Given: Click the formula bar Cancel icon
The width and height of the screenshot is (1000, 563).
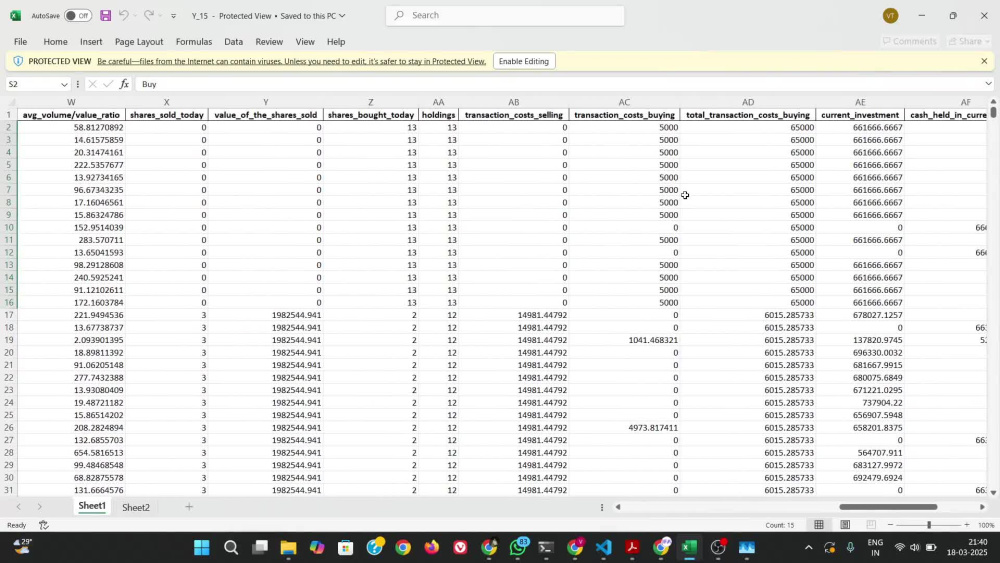Looking at the screenshot, I should [x=92, y=84].
